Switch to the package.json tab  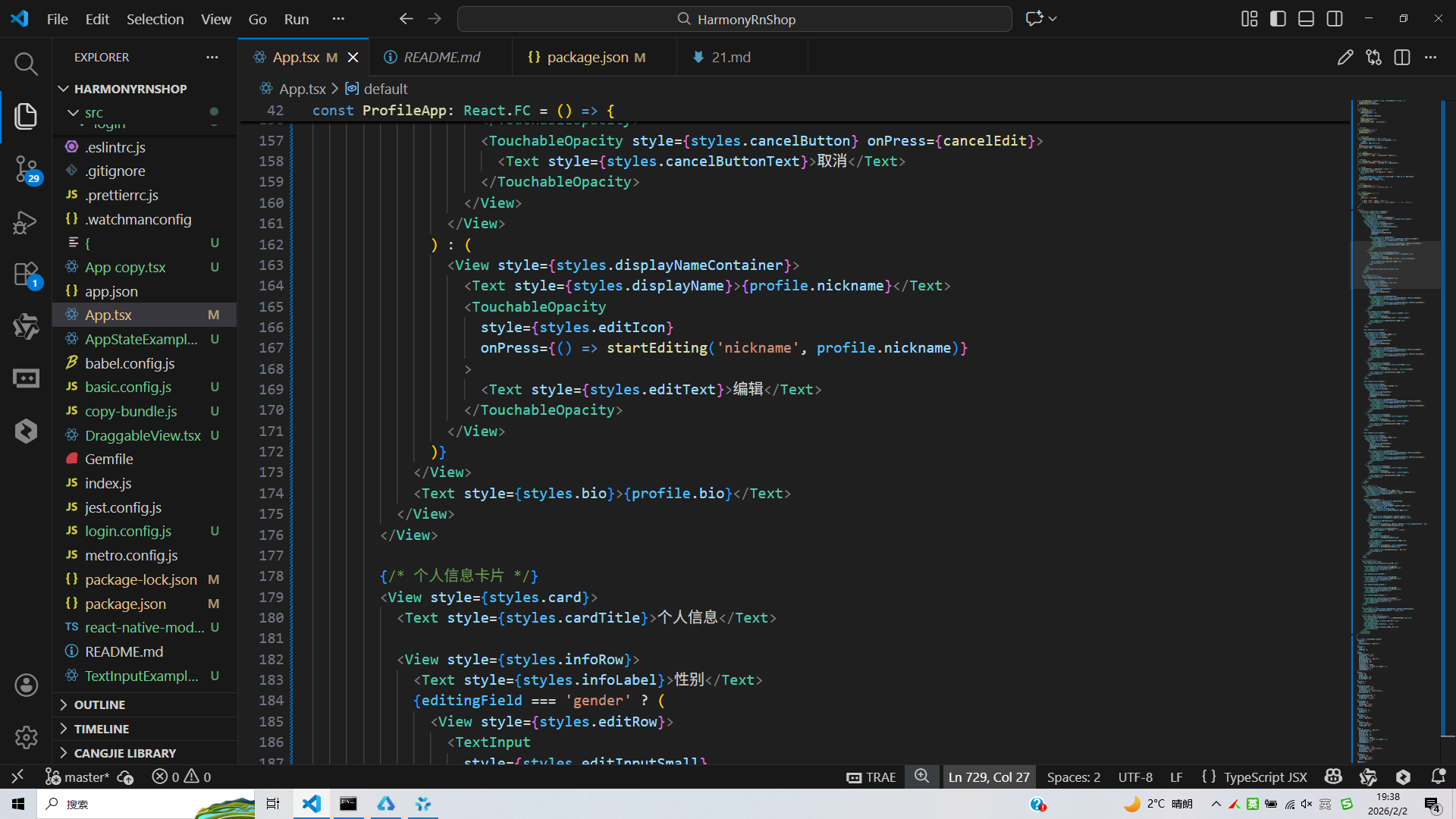tap(587, 58)
